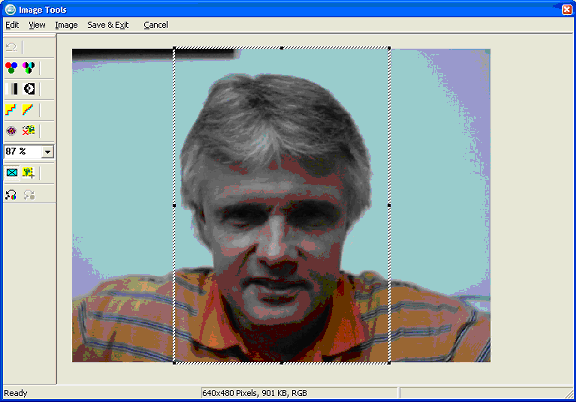576x402 pixels.
Task: Click Cancel in the menu bar
Action: [x=156, y=25]
